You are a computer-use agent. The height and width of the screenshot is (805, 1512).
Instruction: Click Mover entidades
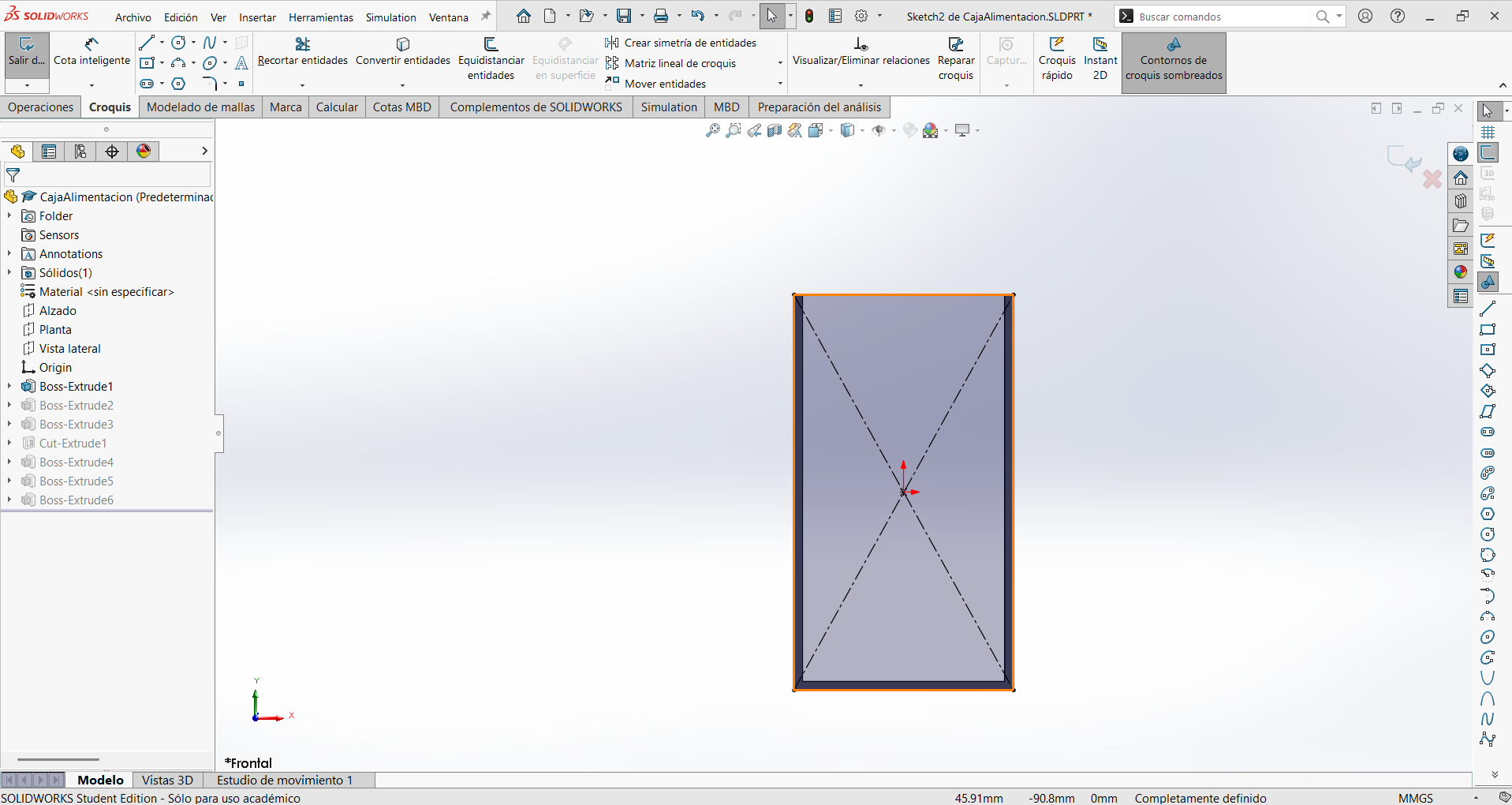[656, 84]
